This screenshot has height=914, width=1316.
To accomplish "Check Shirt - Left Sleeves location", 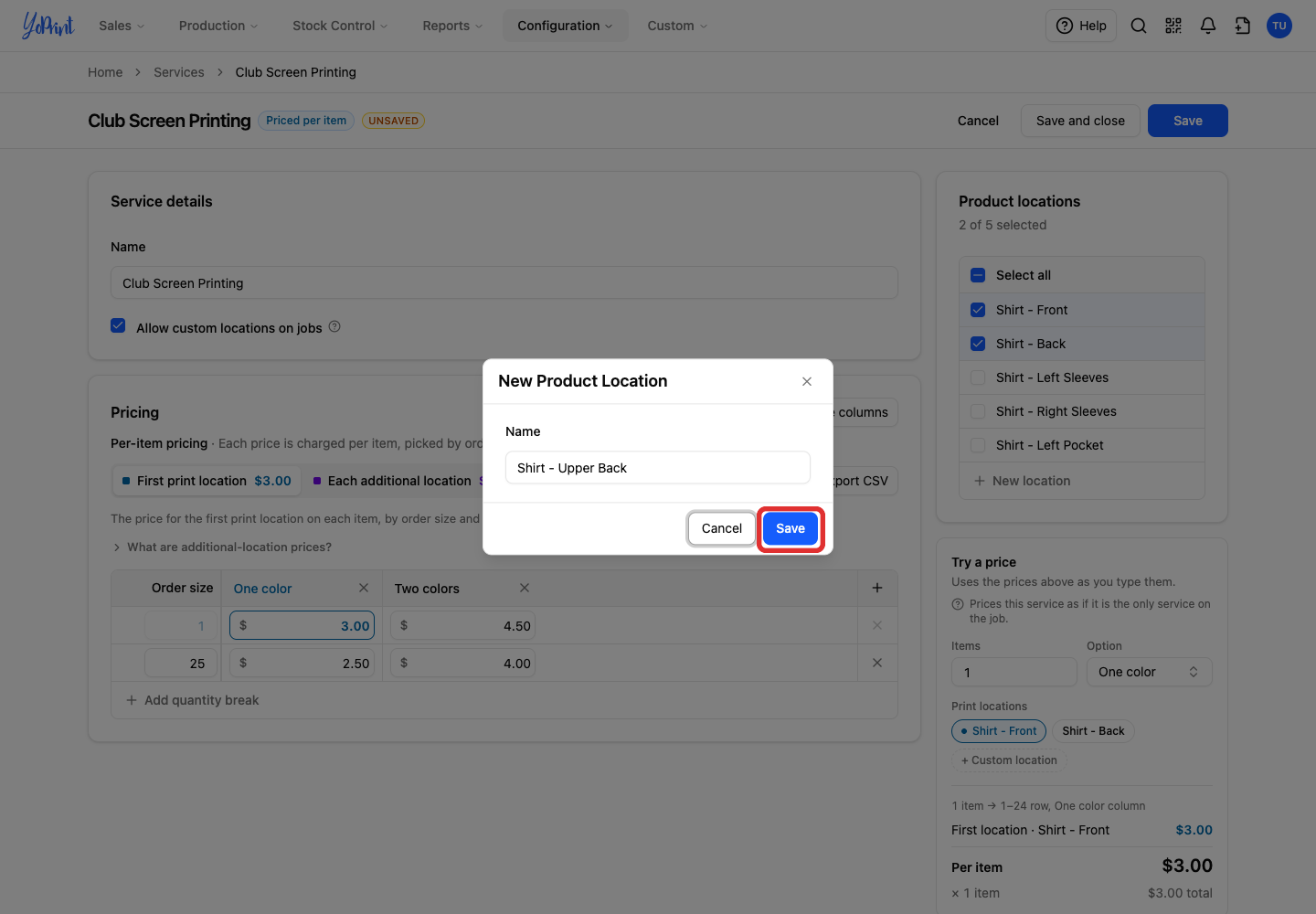I will pyautogui.click(x=978, y=377).
